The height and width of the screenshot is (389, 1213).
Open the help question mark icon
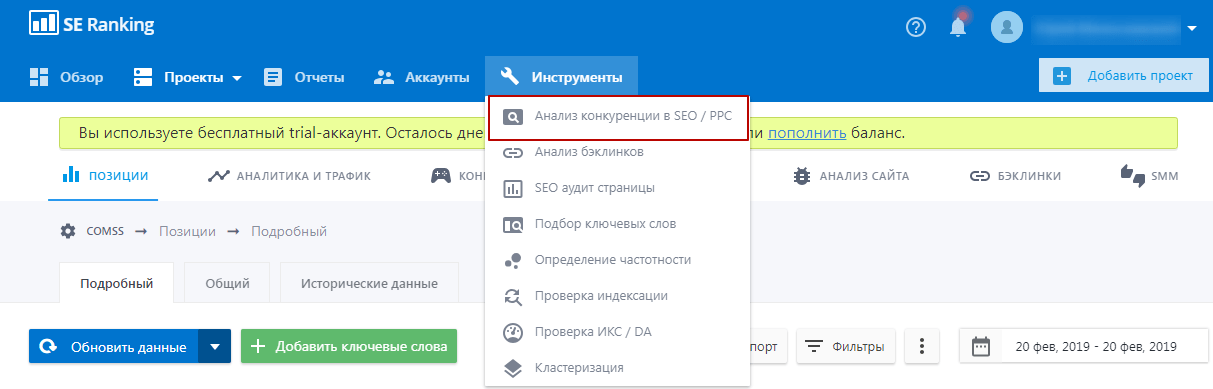[916, 27]
